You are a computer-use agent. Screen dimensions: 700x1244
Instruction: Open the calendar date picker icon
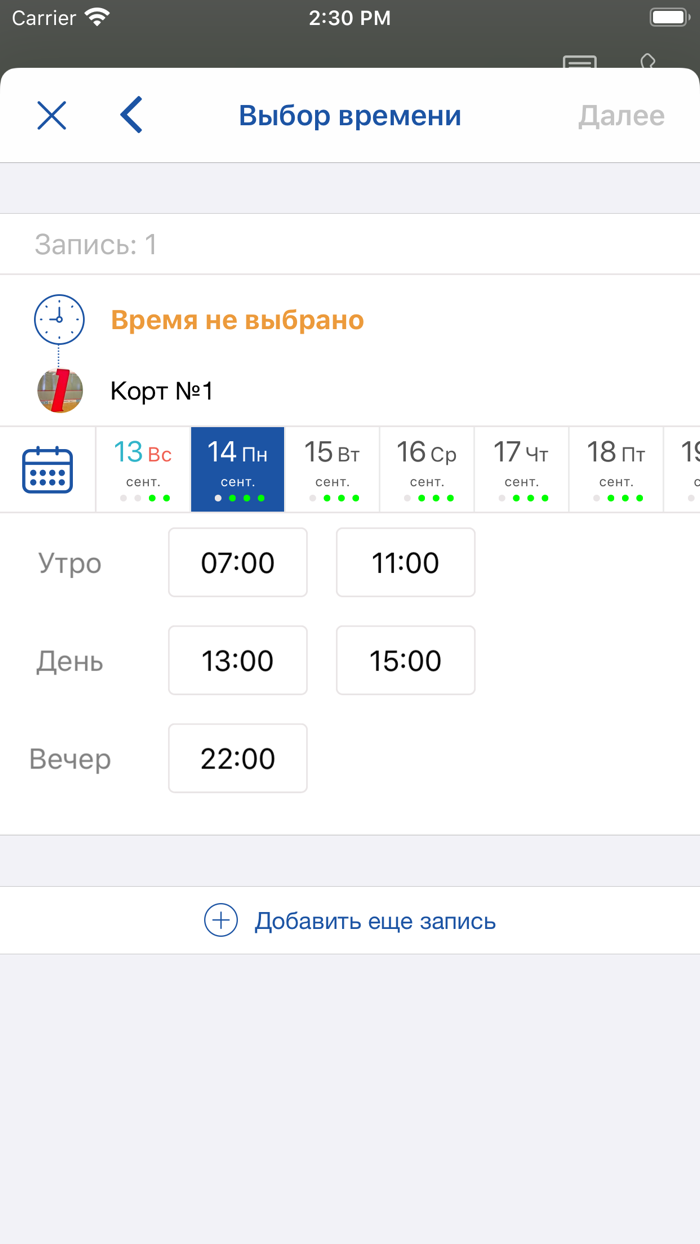(47, 470)
